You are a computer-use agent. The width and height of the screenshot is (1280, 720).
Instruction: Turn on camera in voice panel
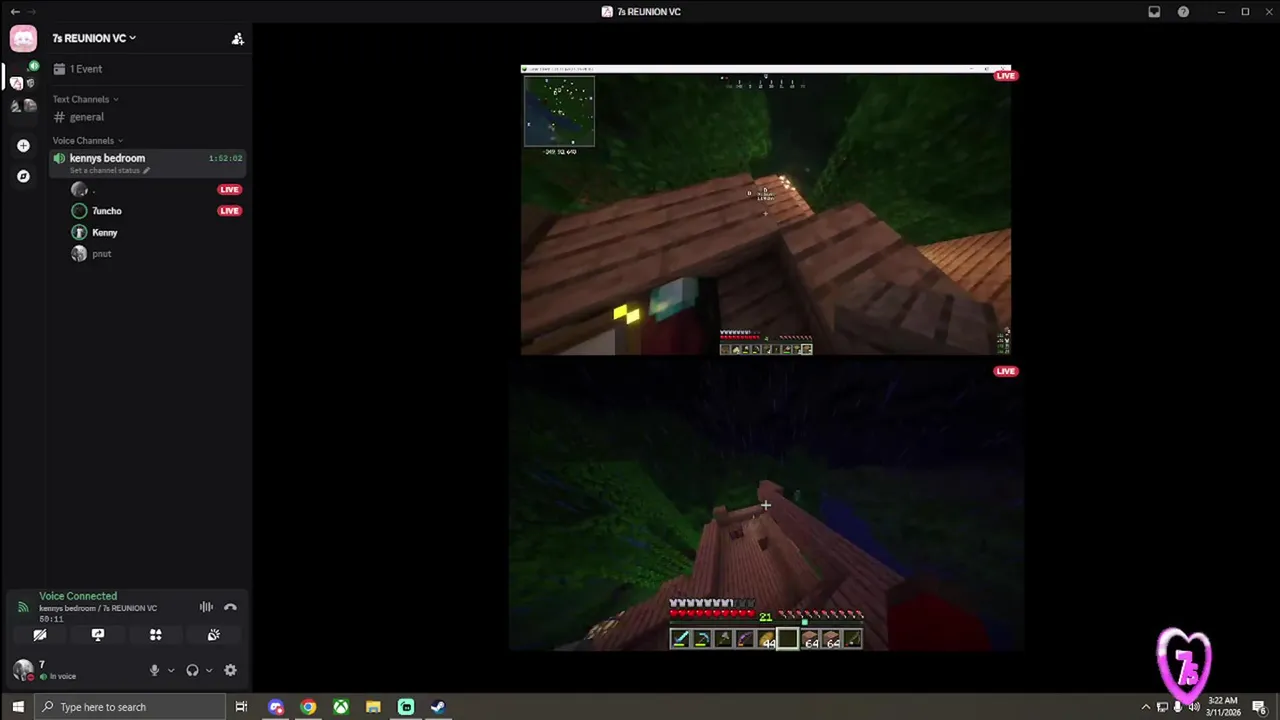coord(40,635)
